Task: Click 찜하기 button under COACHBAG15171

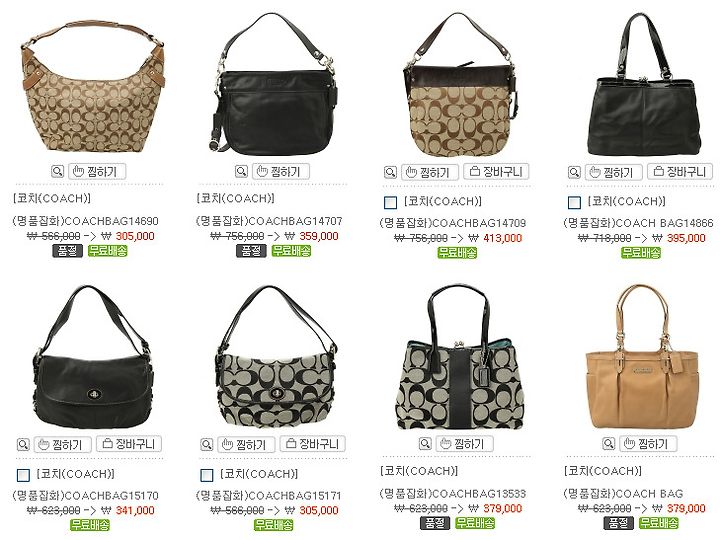Action: (246, 444)
